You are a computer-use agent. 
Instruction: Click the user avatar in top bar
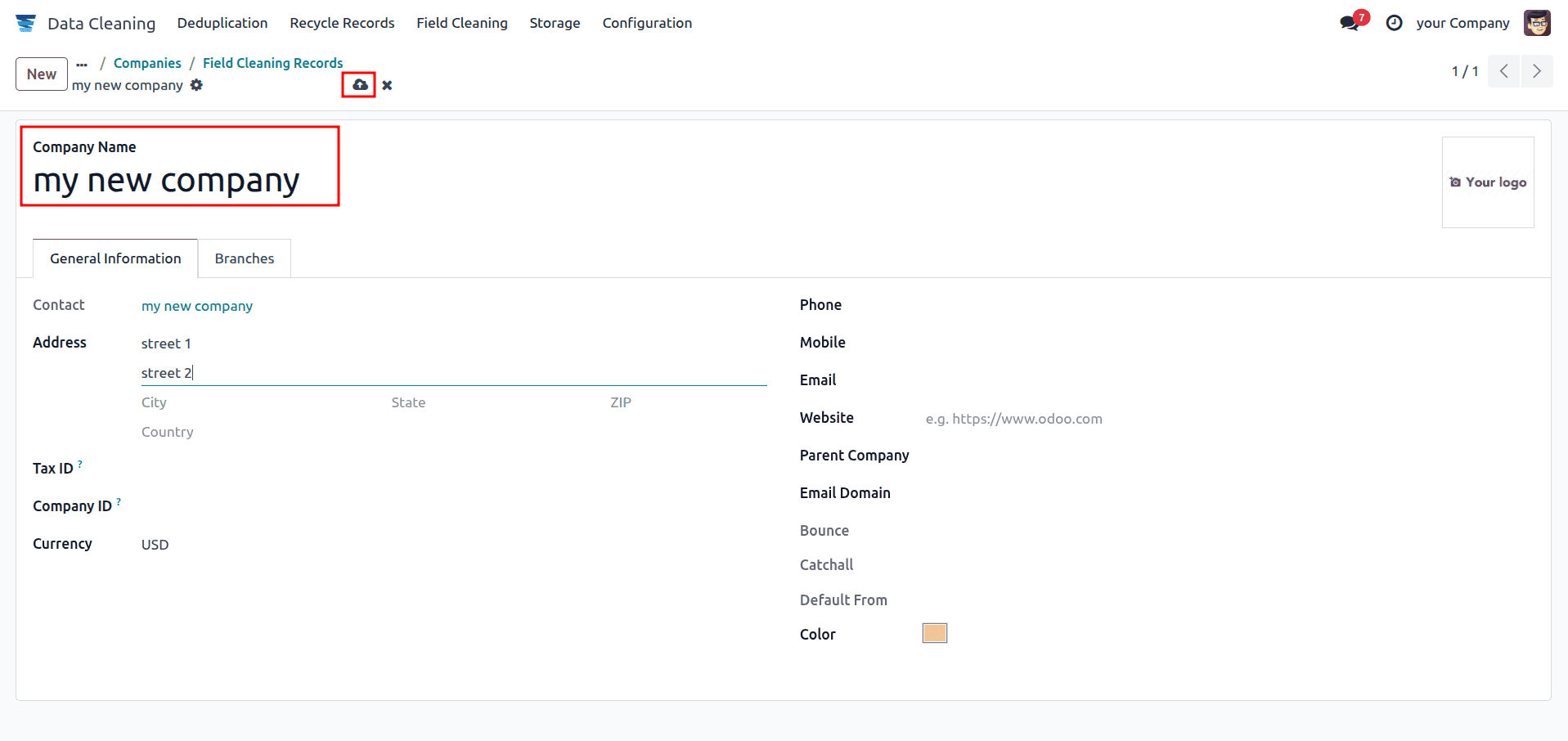(x=1537, y=23)
